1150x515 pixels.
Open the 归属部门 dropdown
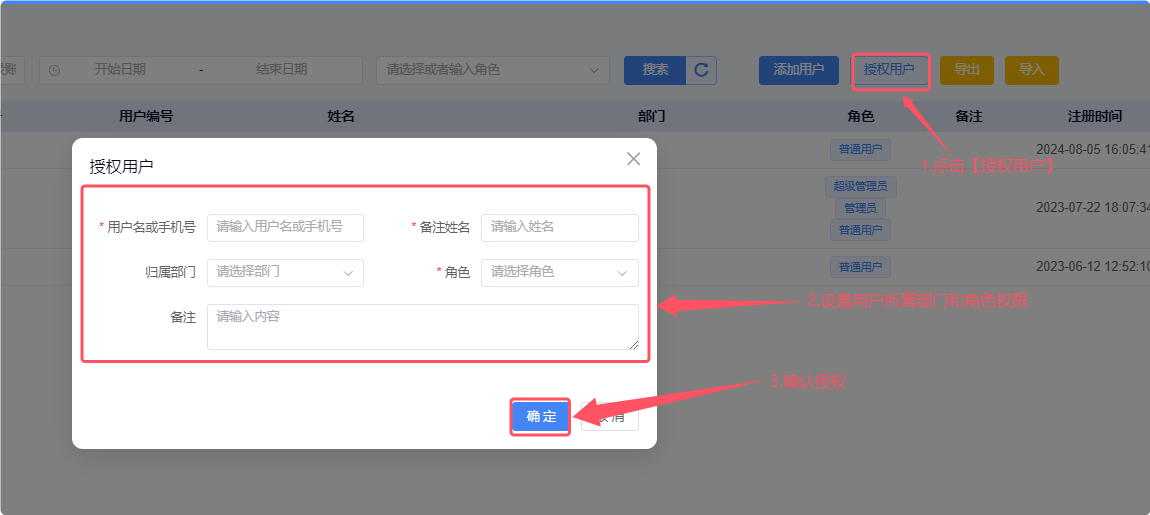coord(285,273)
